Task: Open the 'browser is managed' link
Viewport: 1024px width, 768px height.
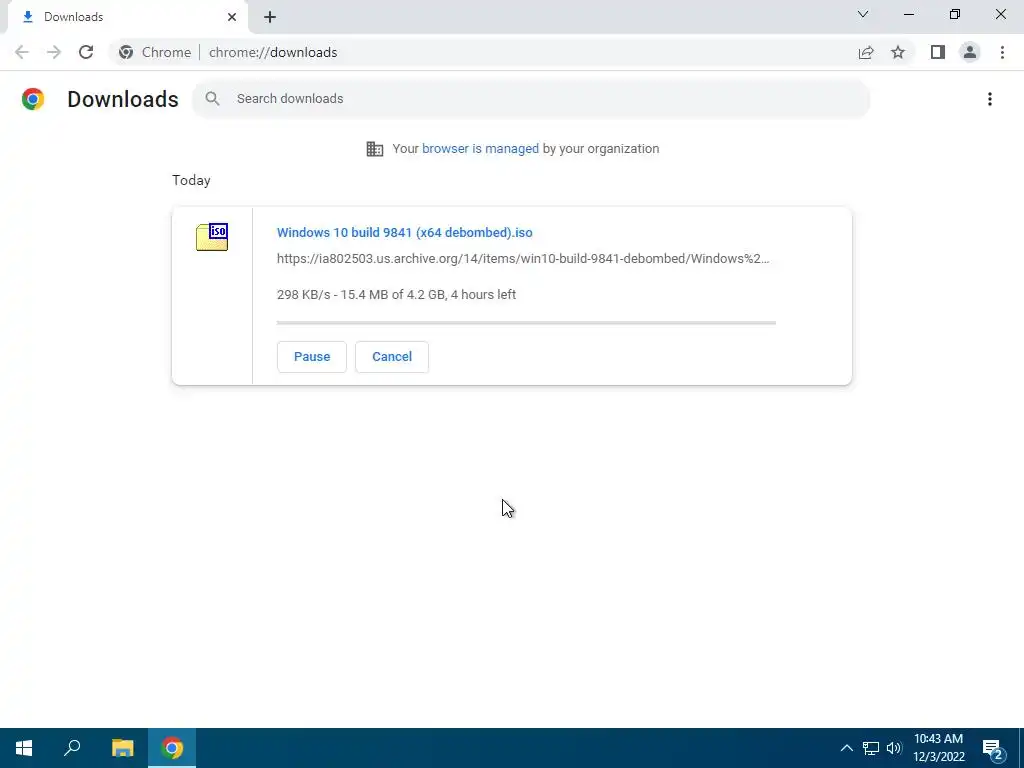Action: [481, 149]
